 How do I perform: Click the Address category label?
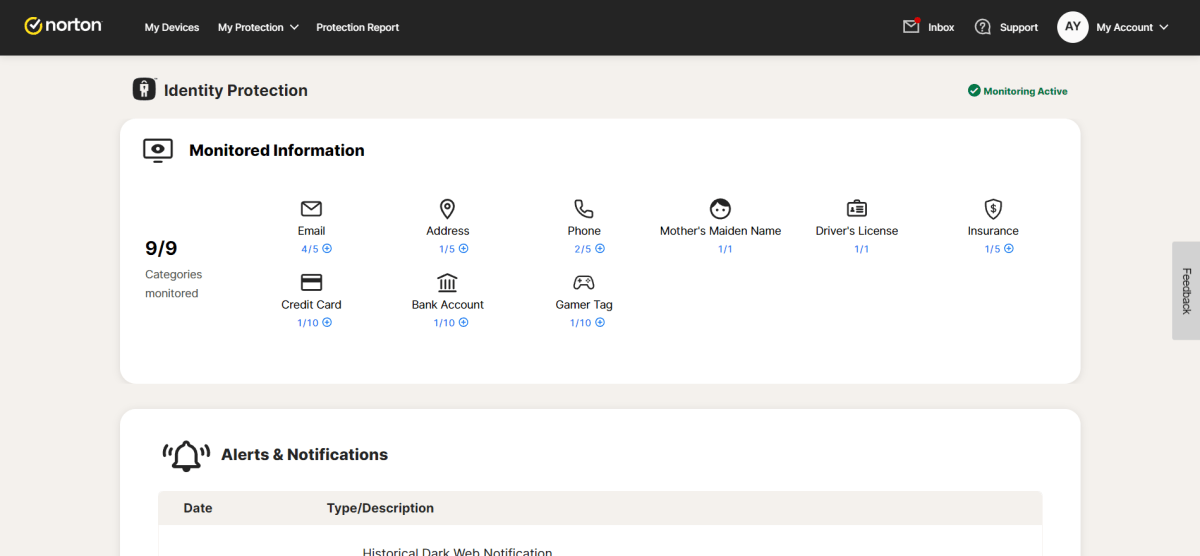point(448,231)
